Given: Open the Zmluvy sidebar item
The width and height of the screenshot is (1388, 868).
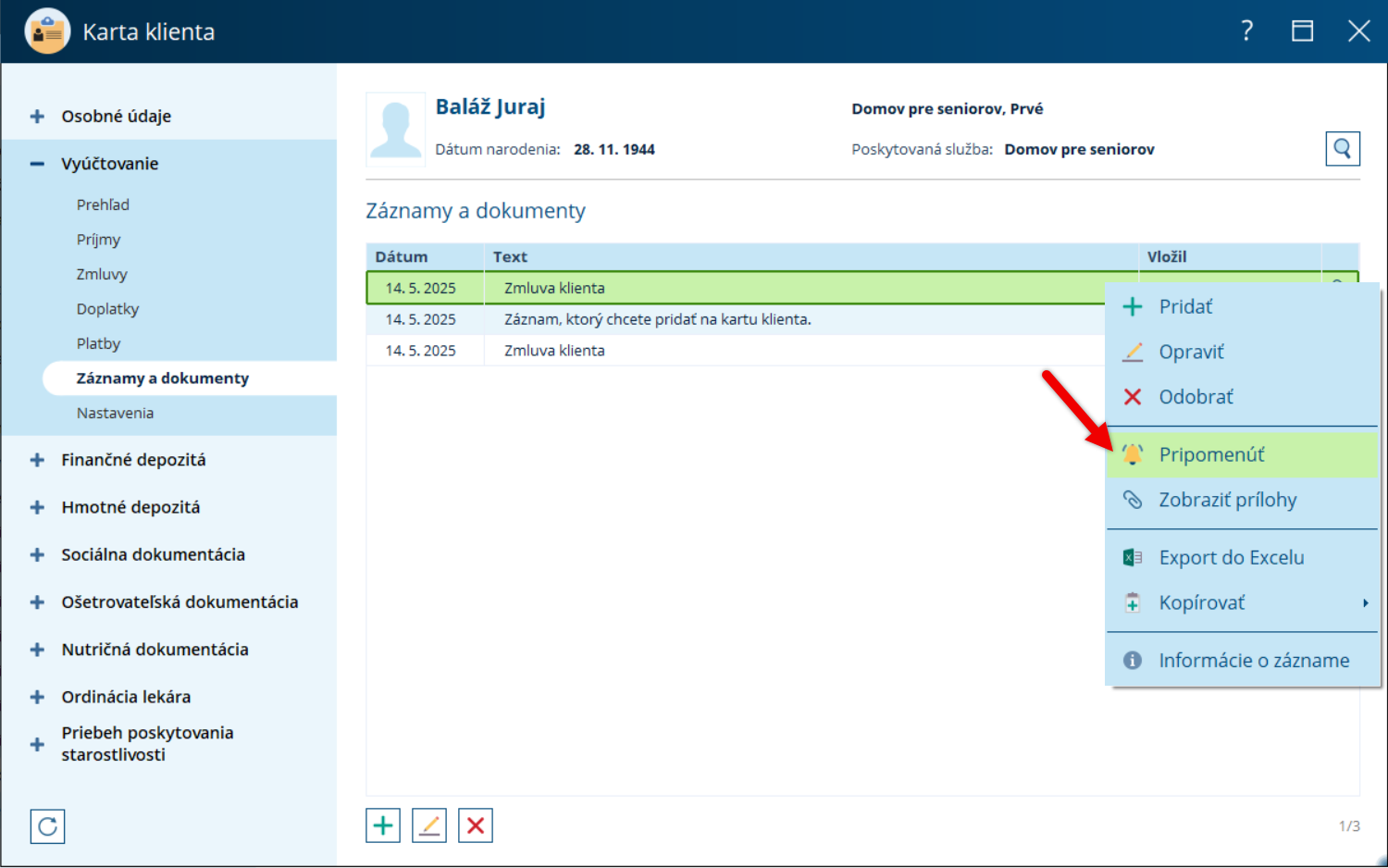Looking at the screenshot, I should pyautogui.click(x=102, y=274).
